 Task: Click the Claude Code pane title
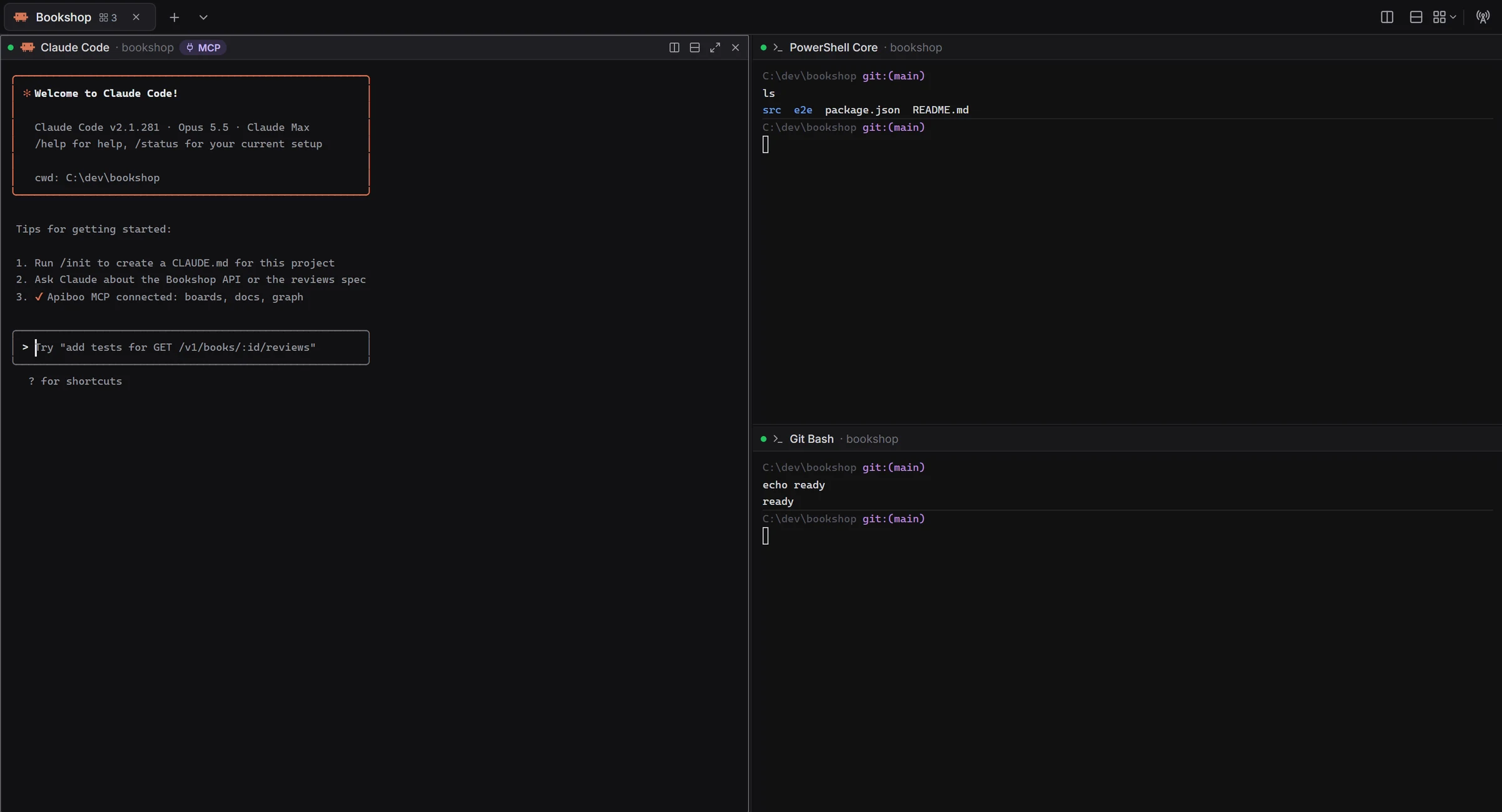[x=75, y=48]
